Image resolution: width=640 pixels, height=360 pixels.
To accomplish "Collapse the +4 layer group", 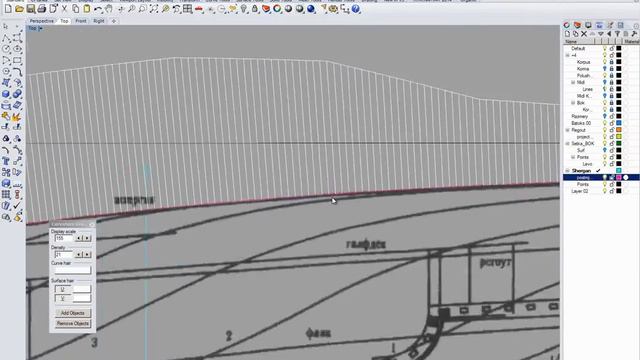I will pyautogui.click(x=567, y=55).
